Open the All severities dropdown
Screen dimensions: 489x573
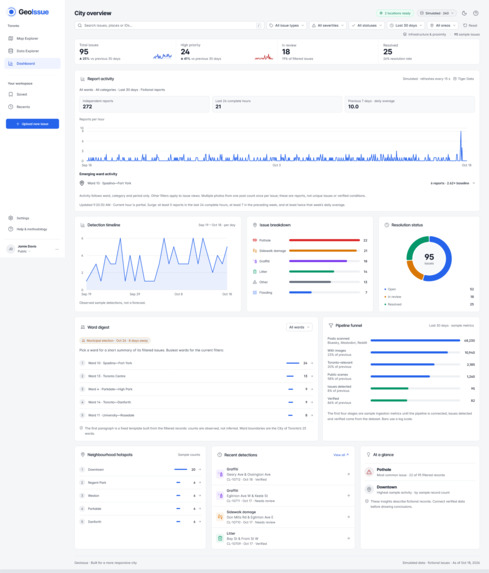click(328, 26)
